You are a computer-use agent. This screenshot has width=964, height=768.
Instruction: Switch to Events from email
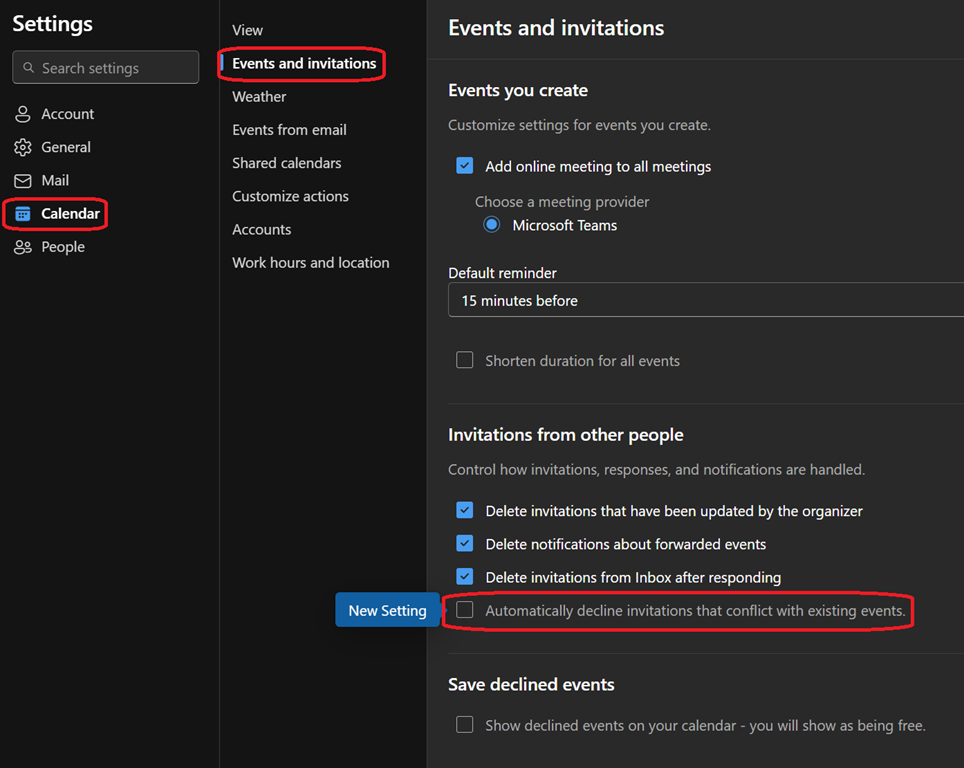point(290,130)
